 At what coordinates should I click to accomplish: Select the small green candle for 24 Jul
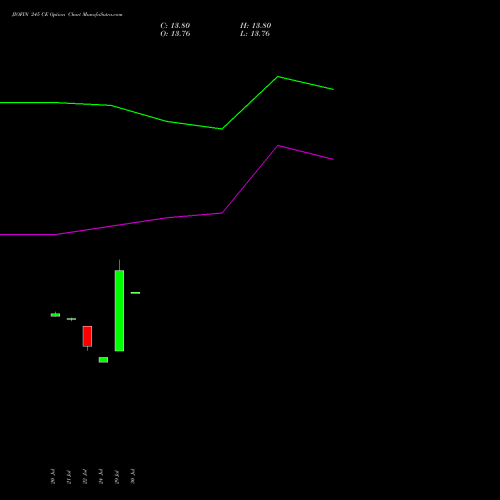pos(103,360)
